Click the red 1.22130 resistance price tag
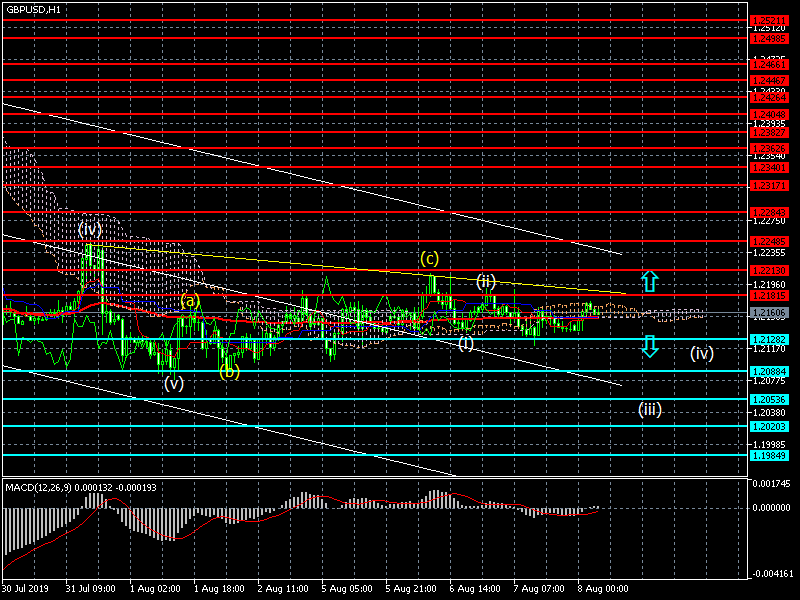This screenshot has width=800, height=600. pos(770,271)
